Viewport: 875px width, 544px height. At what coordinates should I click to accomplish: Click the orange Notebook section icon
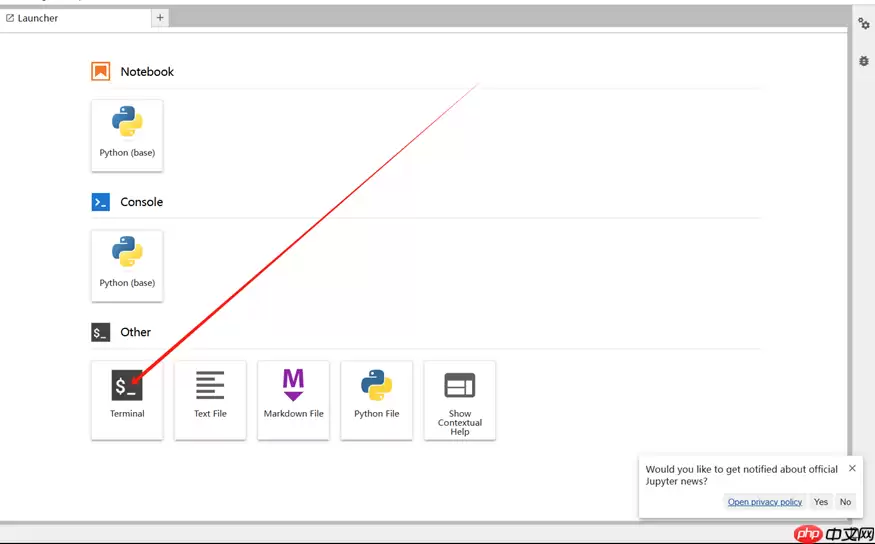tap(100, 71)
